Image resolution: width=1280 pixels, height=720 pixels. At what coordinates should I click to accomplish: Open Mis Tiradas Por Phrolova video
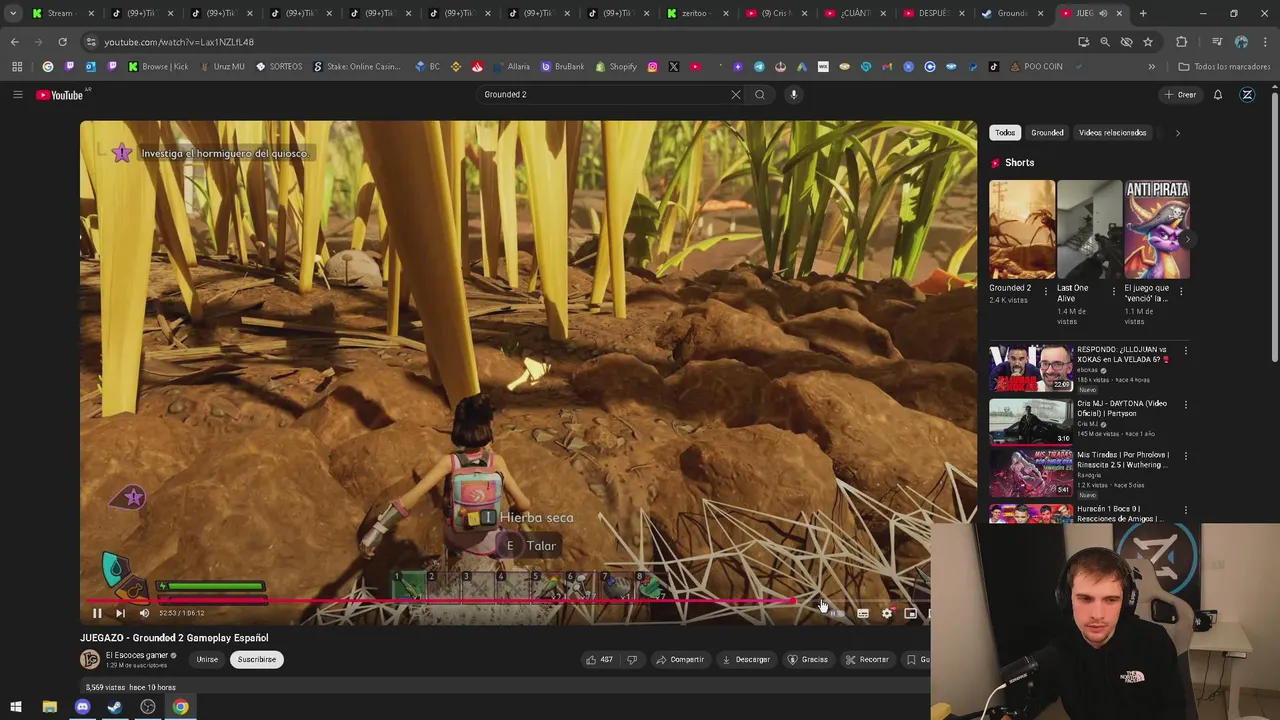[1031, 472]
